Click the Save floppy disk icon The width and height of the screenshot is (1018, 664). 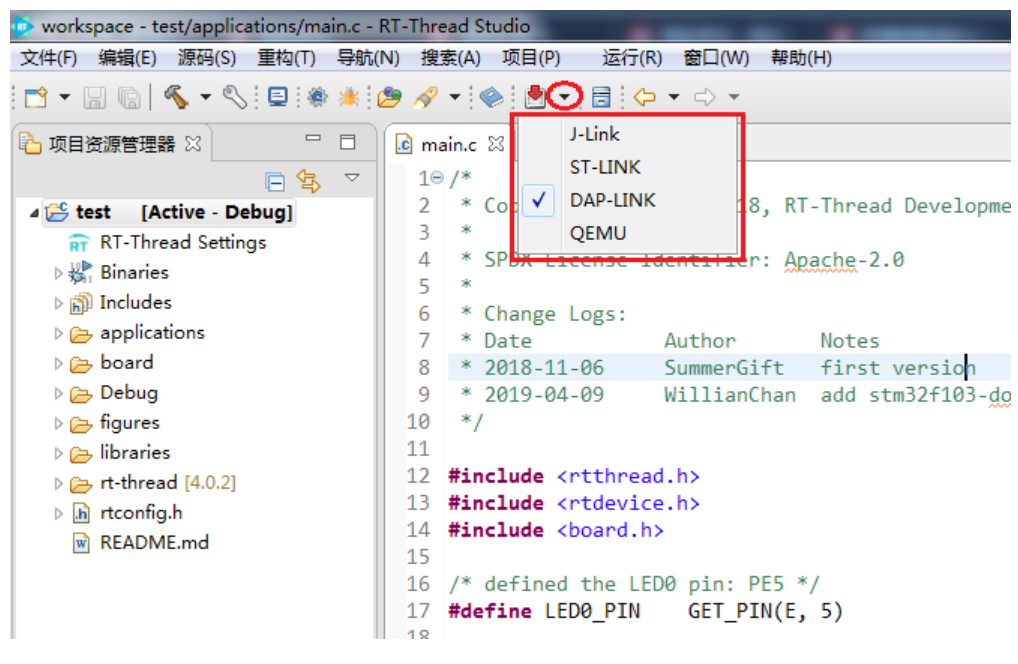[95, 97]
